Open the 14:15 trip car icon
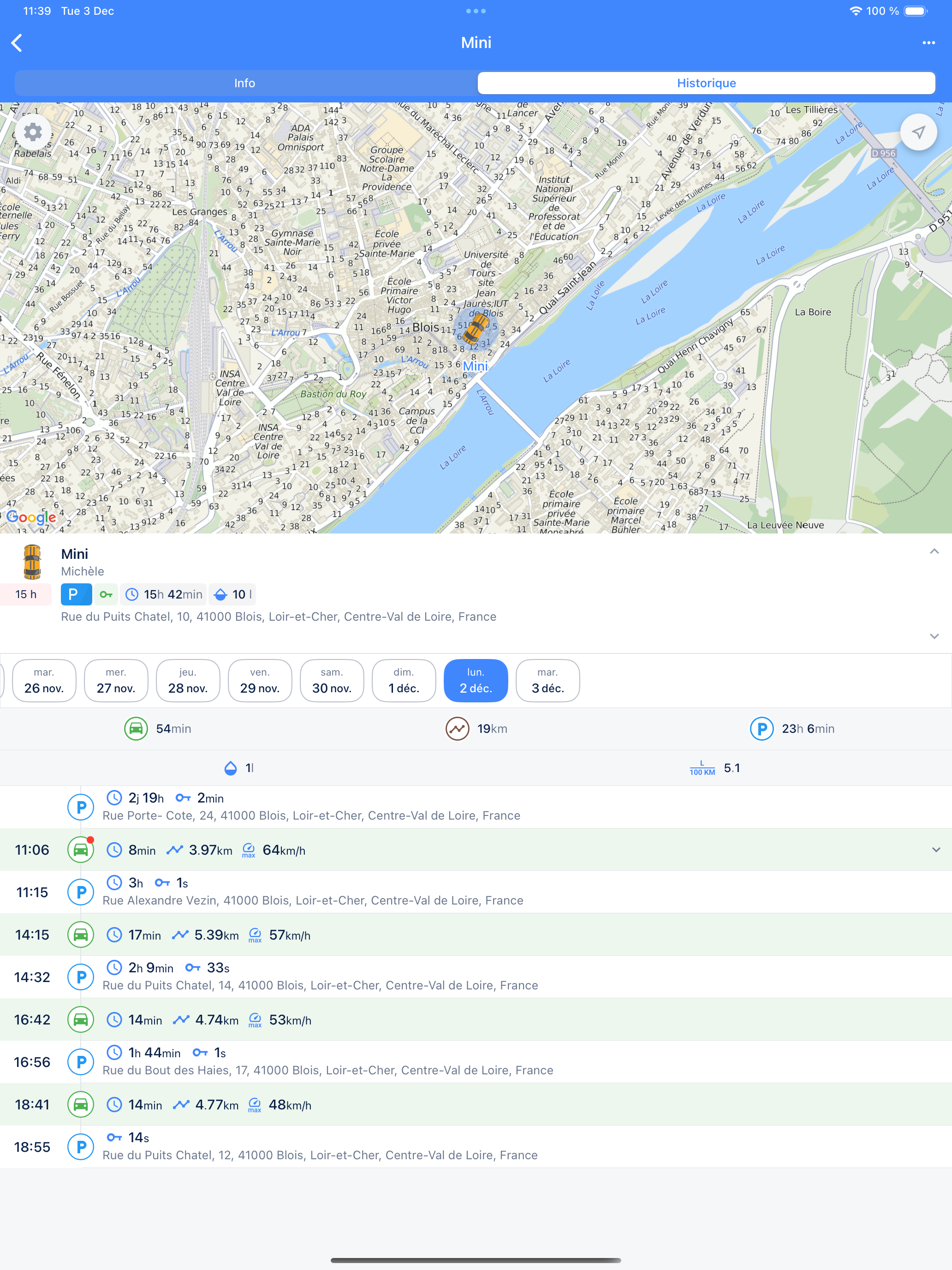 pos(81,935)
